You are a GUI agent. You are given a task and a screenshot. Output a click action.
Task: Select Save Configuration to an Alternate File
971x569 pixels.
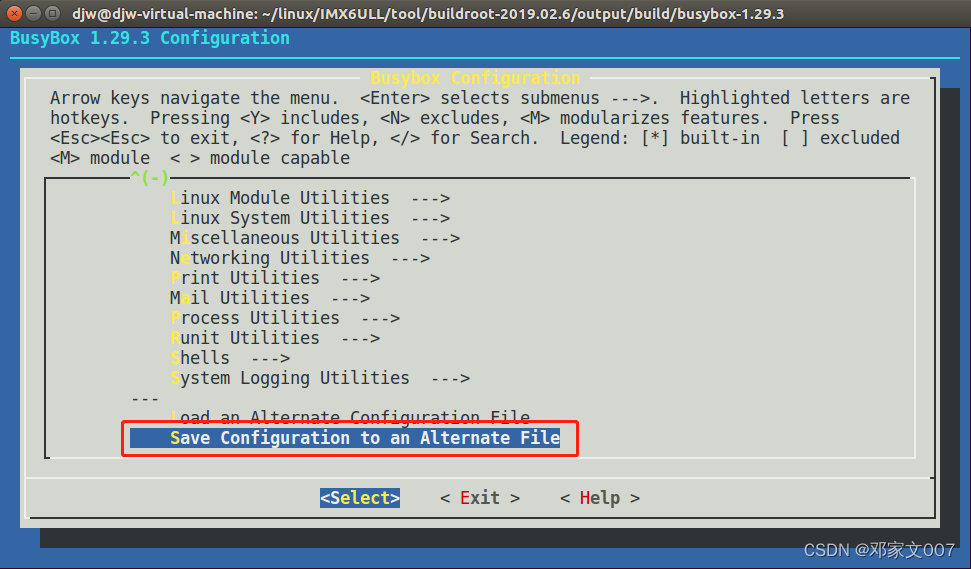click(x=345, y=438)
